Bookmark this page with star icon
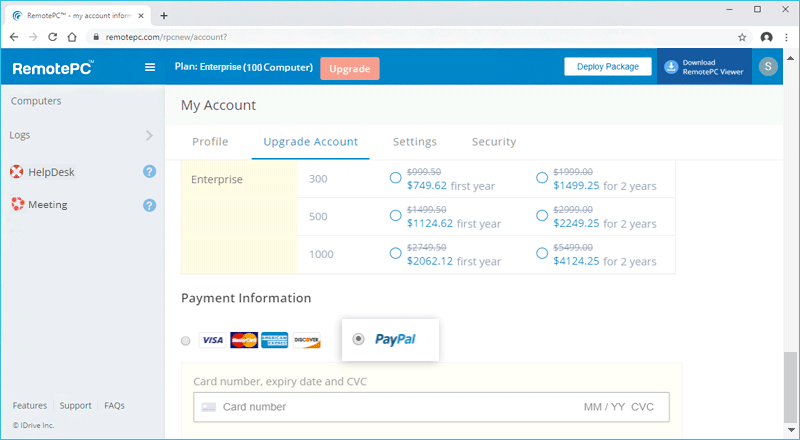The height and width of the screenshot is (440, 800). click(x=742, y=37)
